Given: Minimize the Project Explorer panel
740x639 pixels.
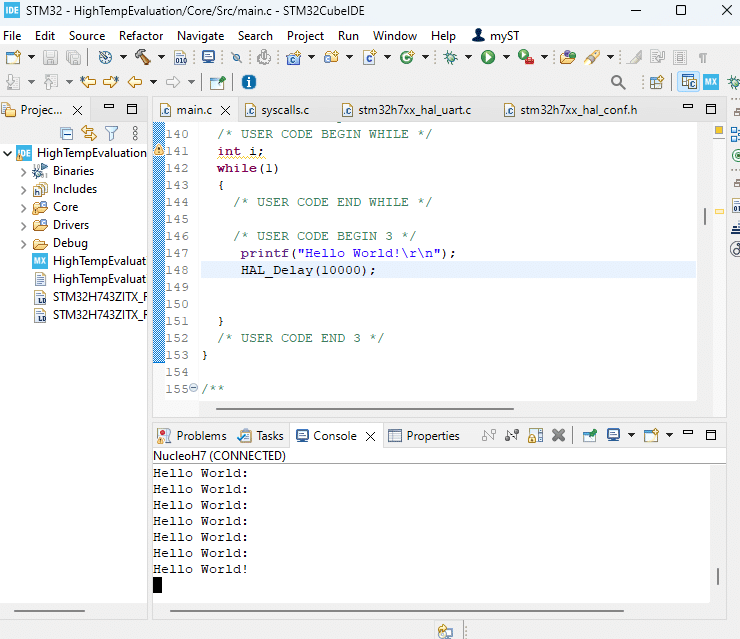Looking at the screenshot, I should click(x=109, y=107).
